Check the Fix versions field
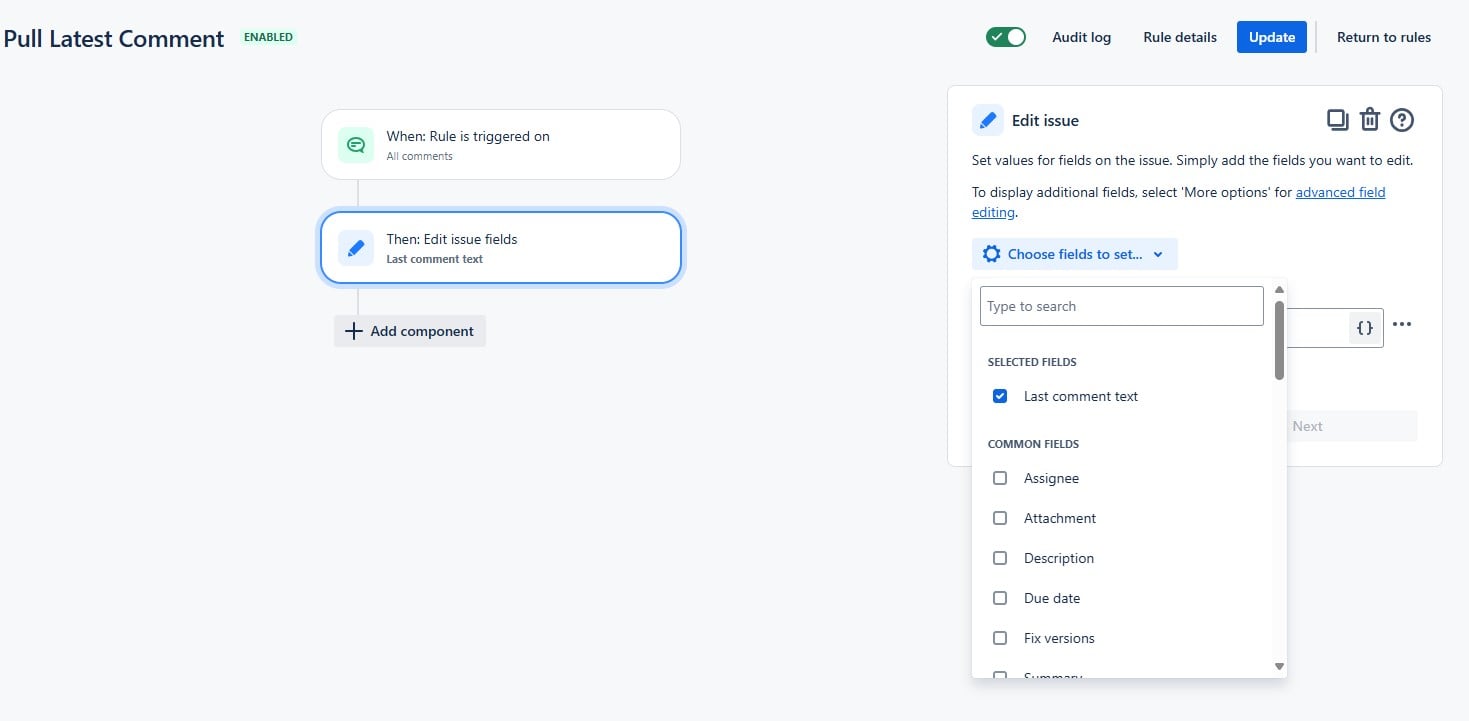1469x721 pixels. [x=1000, y=638]
